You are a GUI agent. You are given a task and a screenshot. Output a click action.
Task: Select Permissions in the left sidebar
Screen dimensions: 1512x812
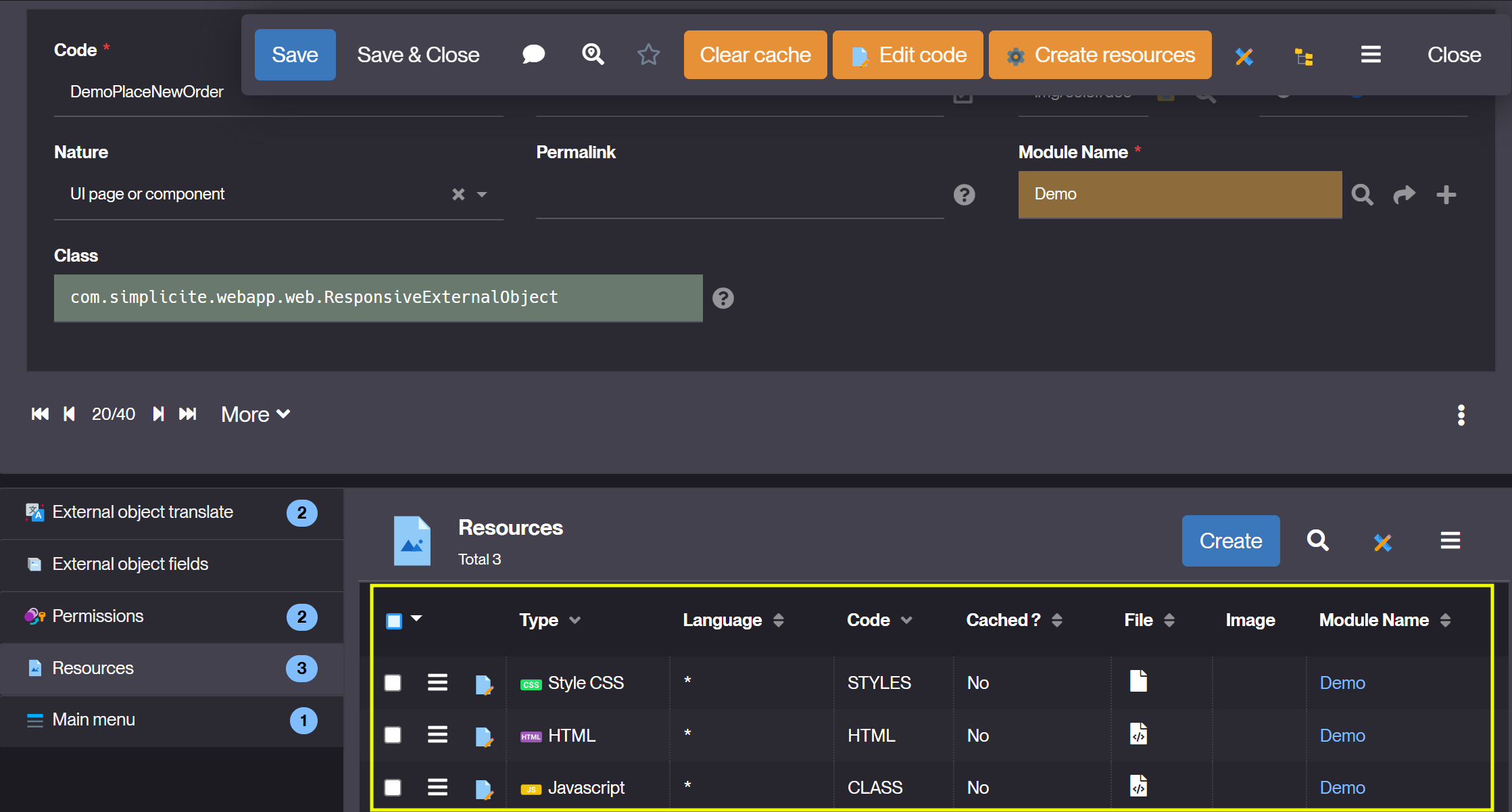coord(98,616)
